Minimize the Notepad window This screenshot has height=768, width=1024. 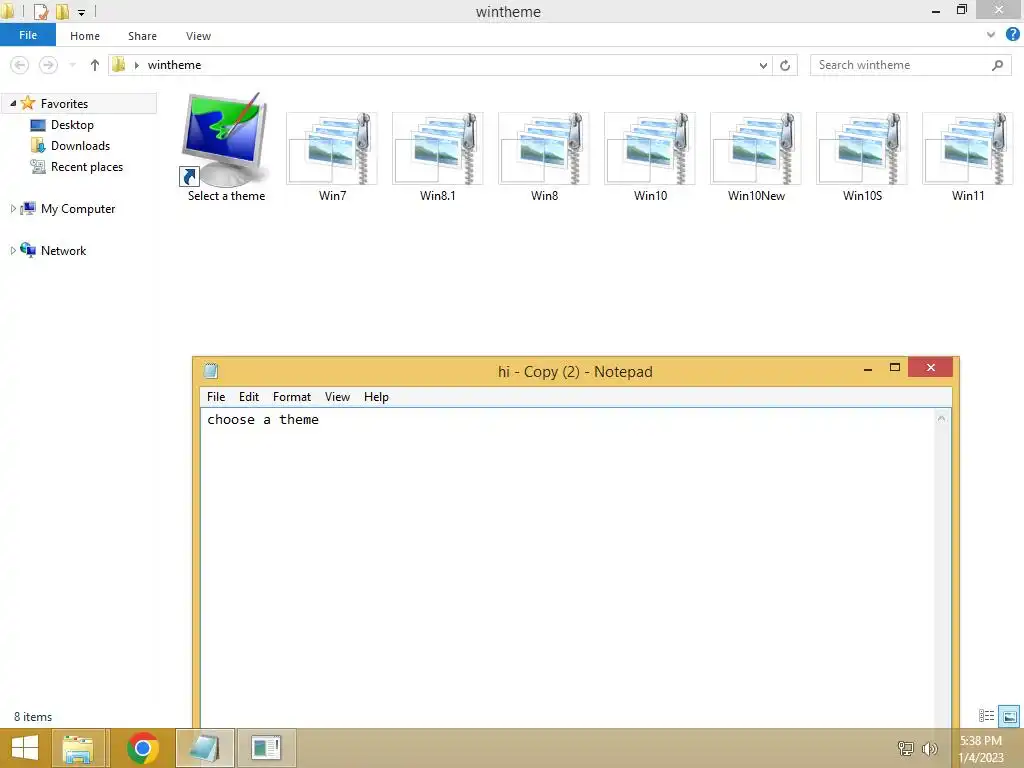[x=868, y=369]
